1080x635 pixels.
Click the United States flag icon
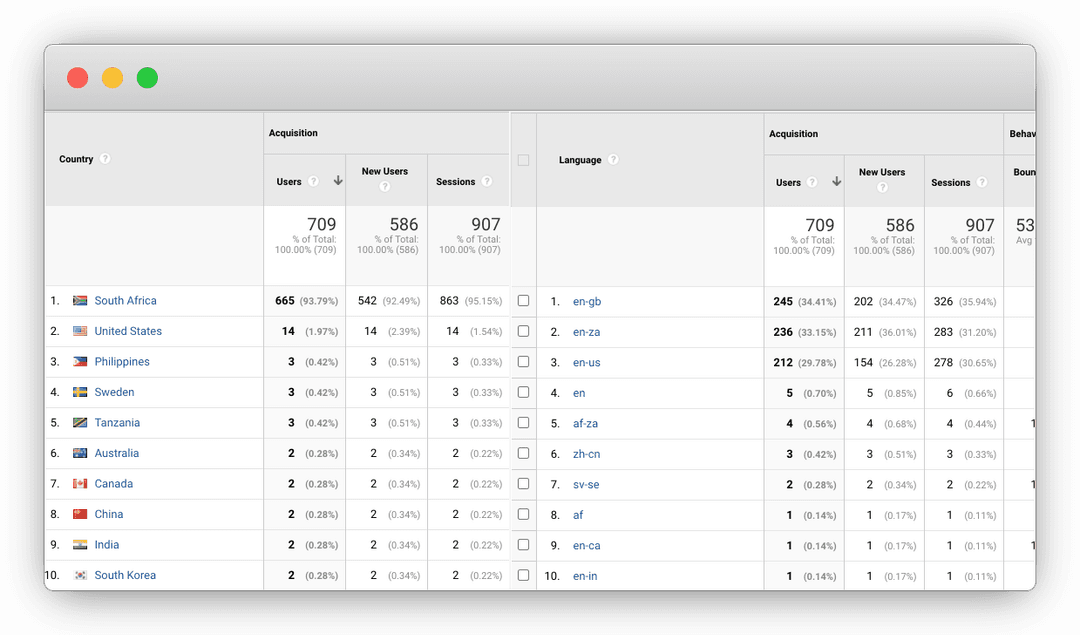(80, 331)
